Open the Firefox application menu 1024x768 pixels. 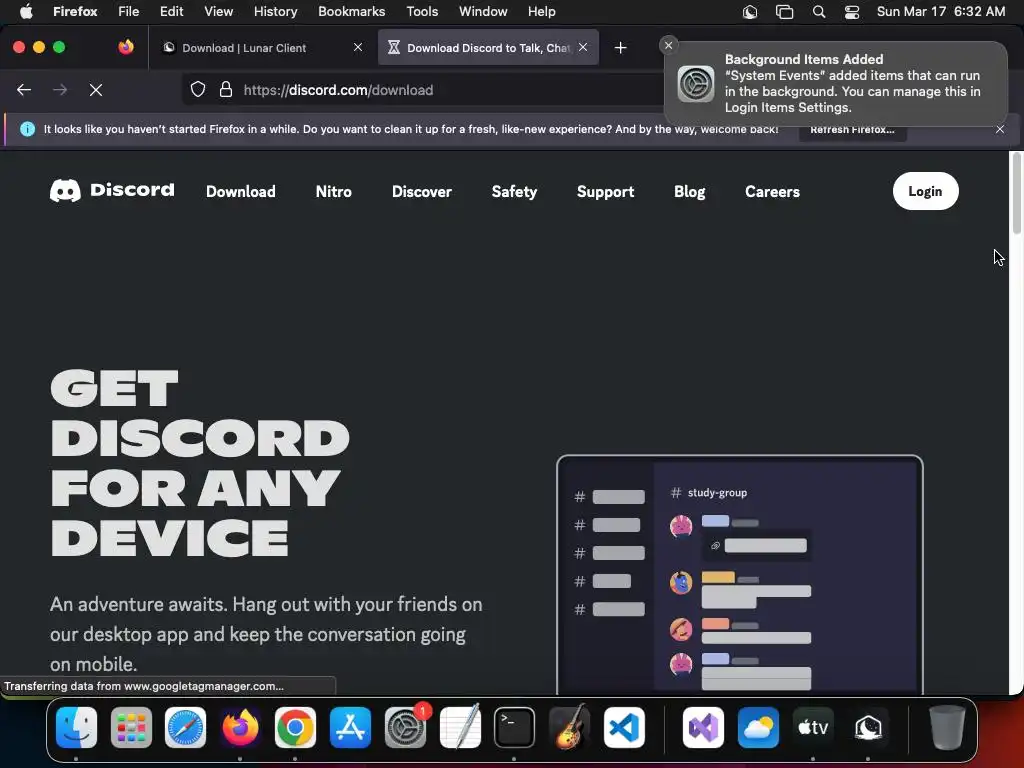pyautogui.click(x=75, y=11)
